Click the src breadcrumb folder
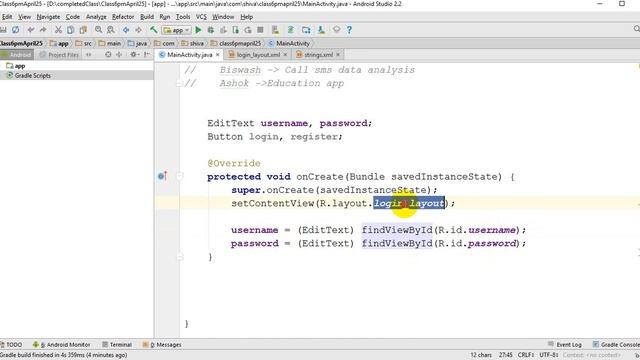Screen dimensions: 640x360 point(84,43)
